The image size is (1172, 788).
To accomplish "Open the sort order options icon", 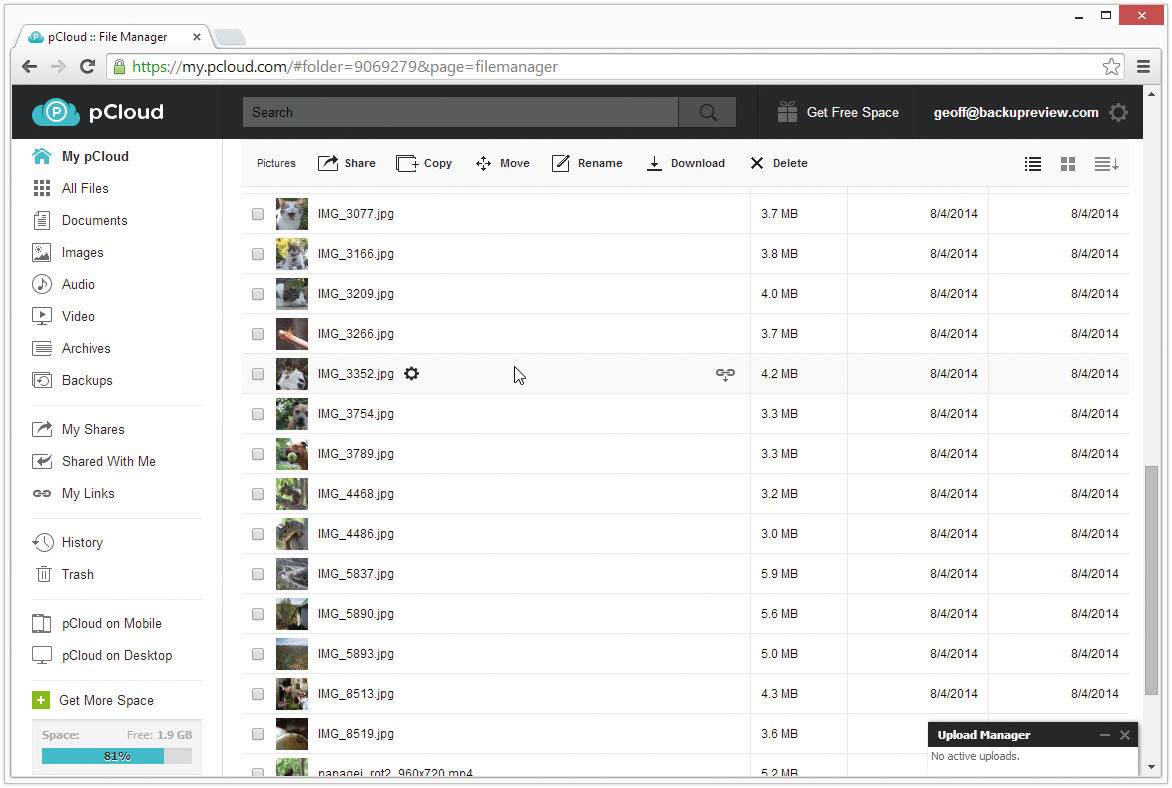I will tap(1106, 164).
